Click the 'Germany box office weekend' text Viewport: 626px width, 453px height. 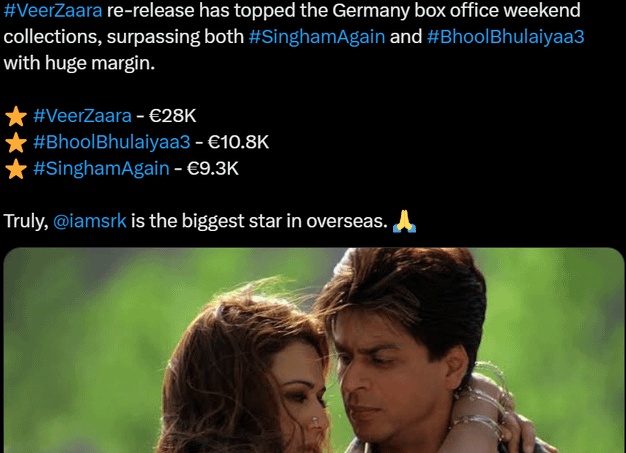(456, 10)
